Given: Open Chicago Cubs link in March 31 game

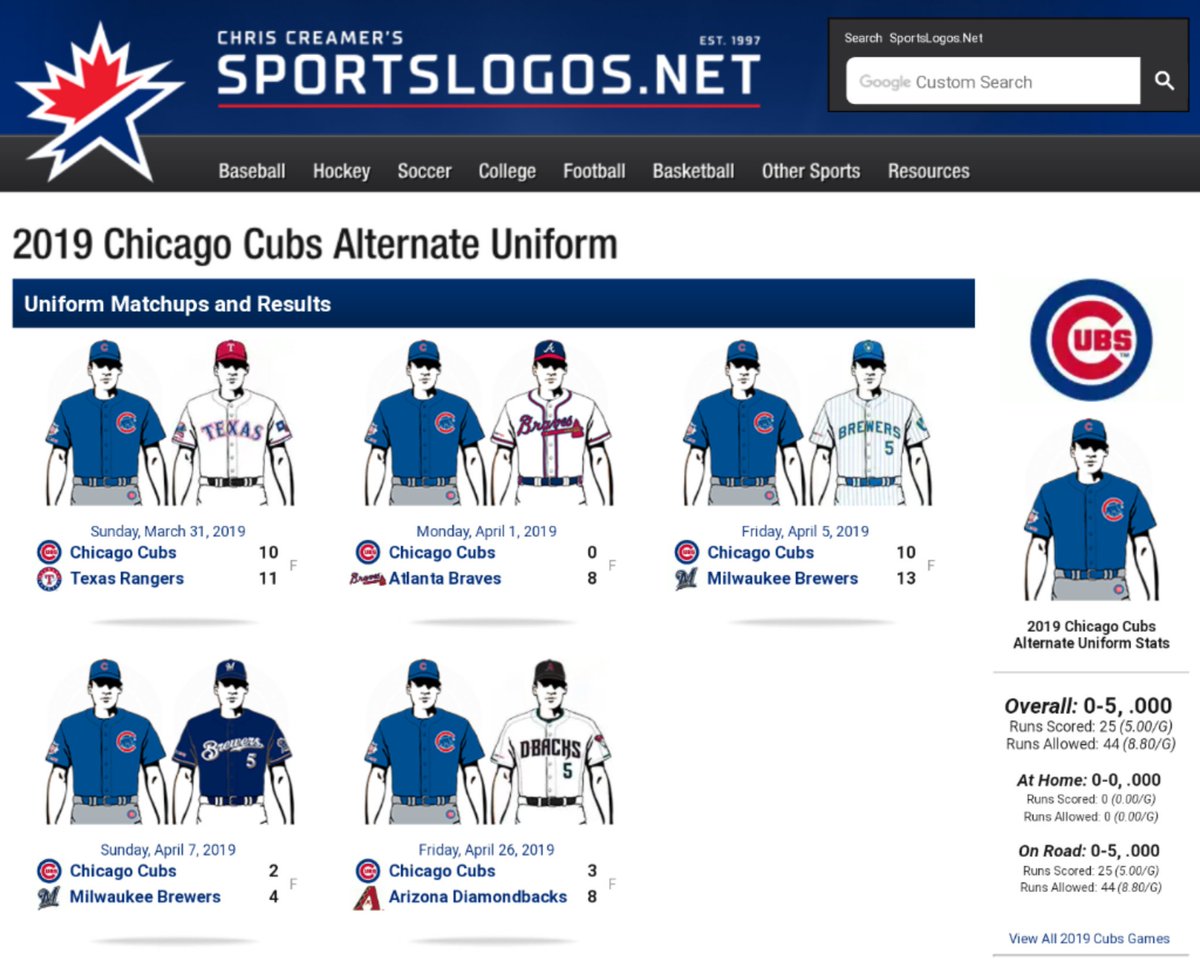Looking at the screenshot, I should point(123,552).
